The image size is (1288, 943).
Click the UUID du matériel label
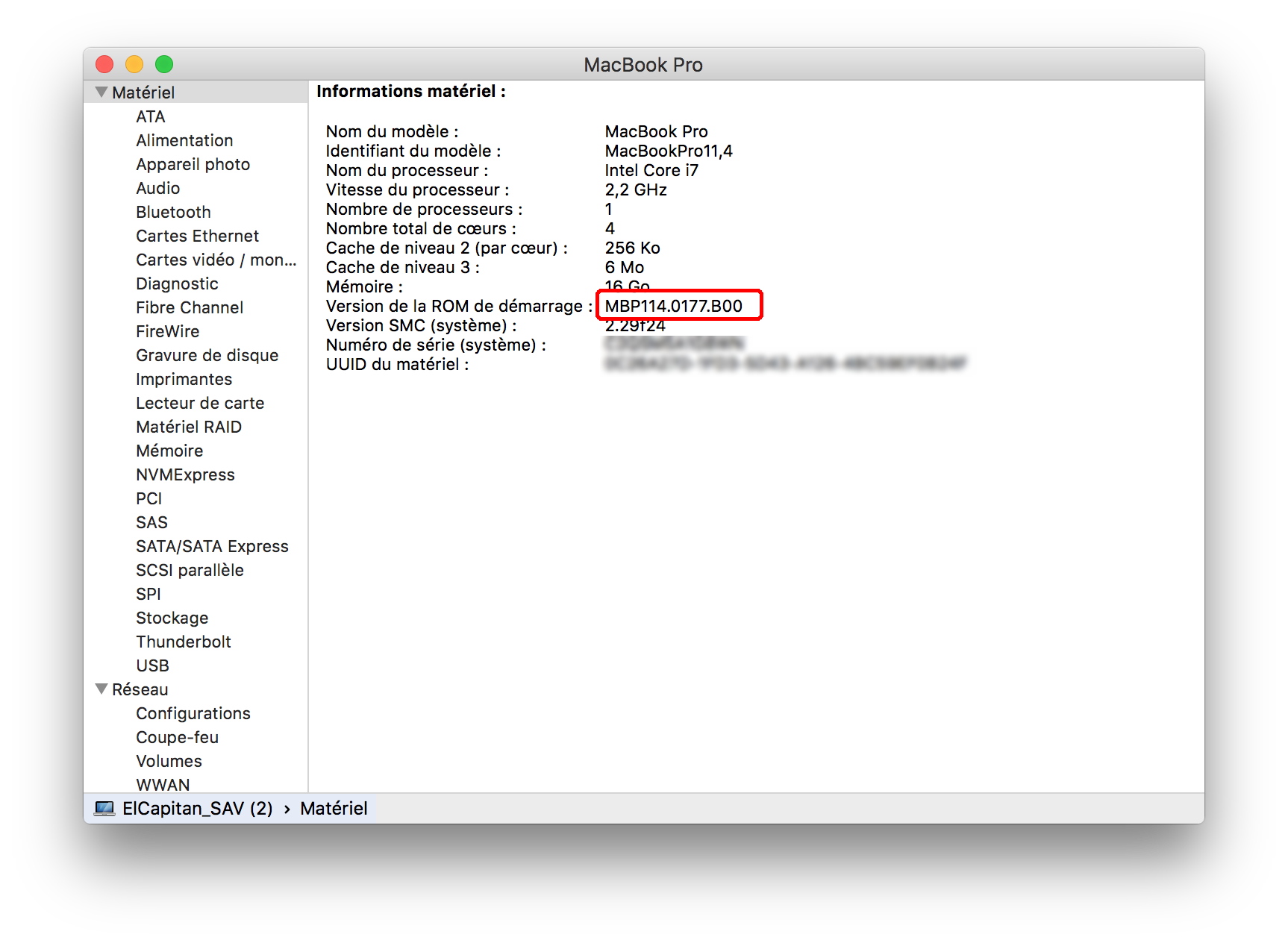[x=397, y=364]
